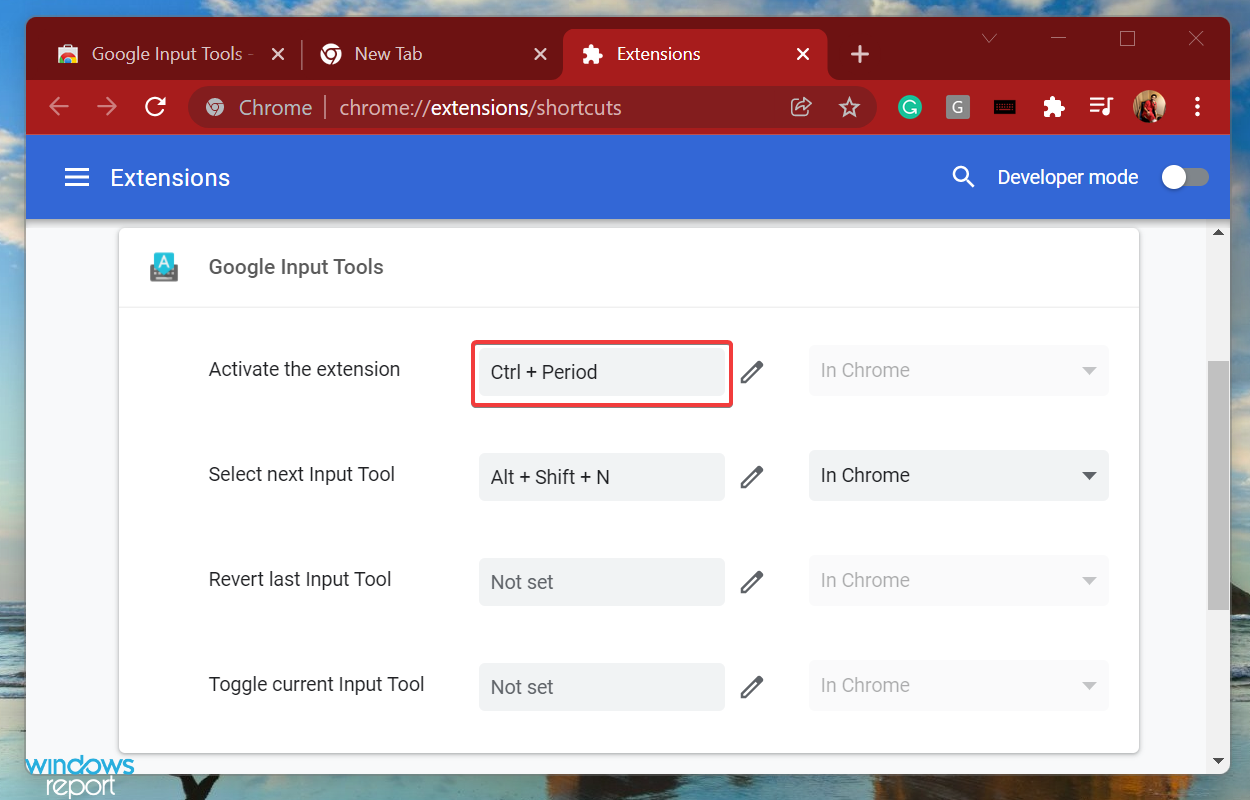This screenshot has width=1250, height=800.
Task: Open the Extensions hamburger menu
Action: [x=77, y=178]
